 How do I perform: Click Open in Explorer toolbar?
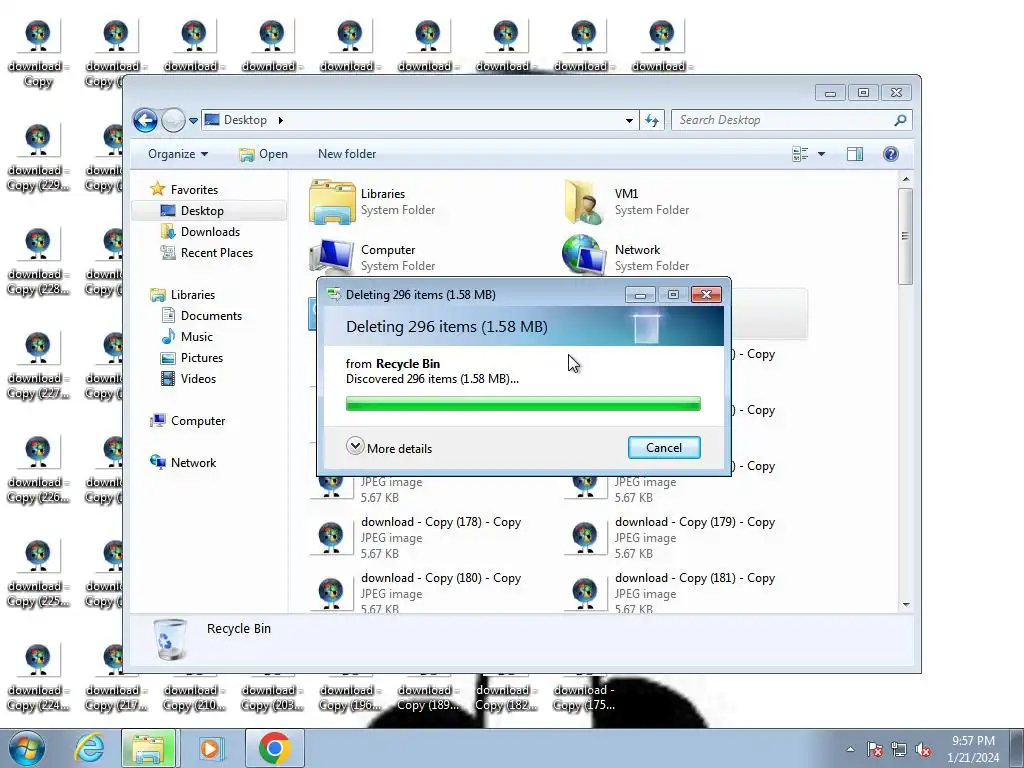tap(263, 154)
